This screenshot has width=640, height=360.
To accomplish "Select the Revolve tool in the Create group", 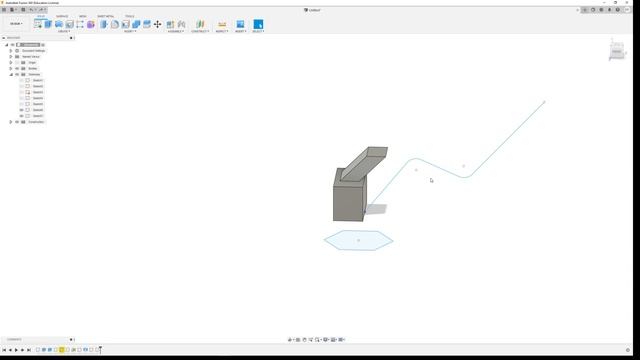I will [59, 24].
